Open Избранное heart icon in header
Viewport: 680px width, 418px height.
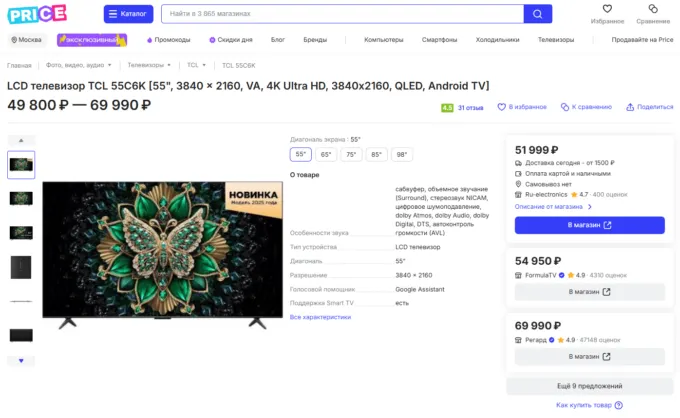(607, 9)
